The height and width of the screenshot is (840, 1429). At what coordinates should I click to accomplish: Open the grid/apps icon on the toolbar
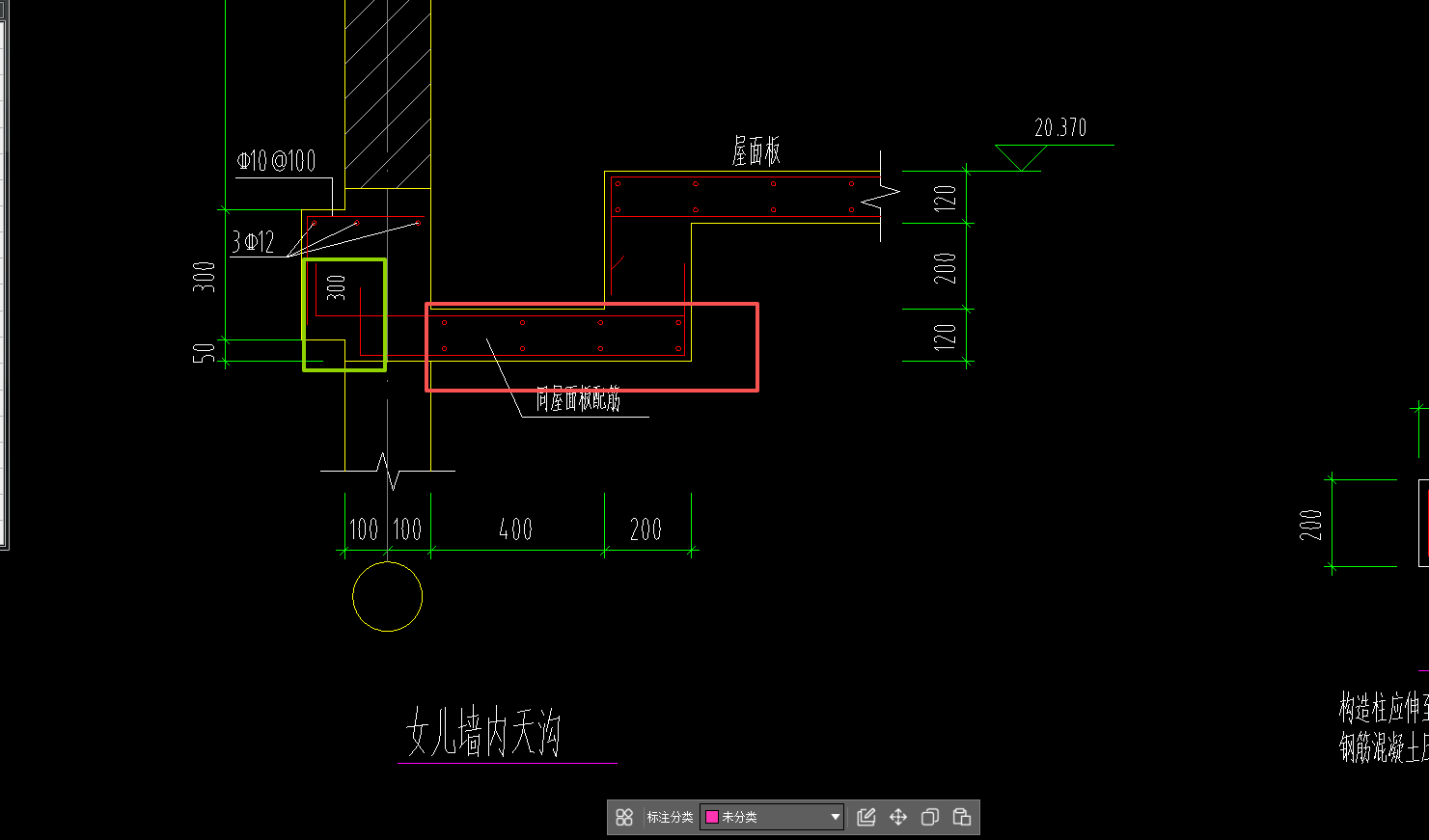point(626,817)
